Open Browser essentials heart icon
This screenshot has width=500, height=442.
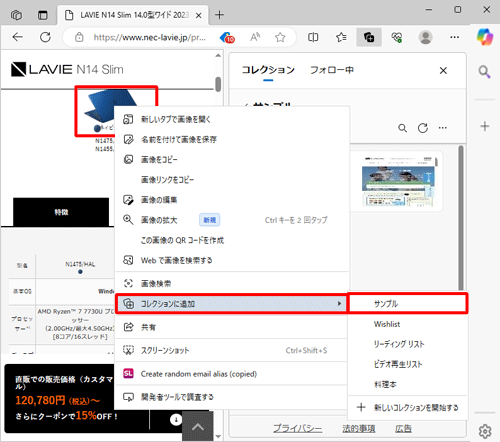click(397, 37)
